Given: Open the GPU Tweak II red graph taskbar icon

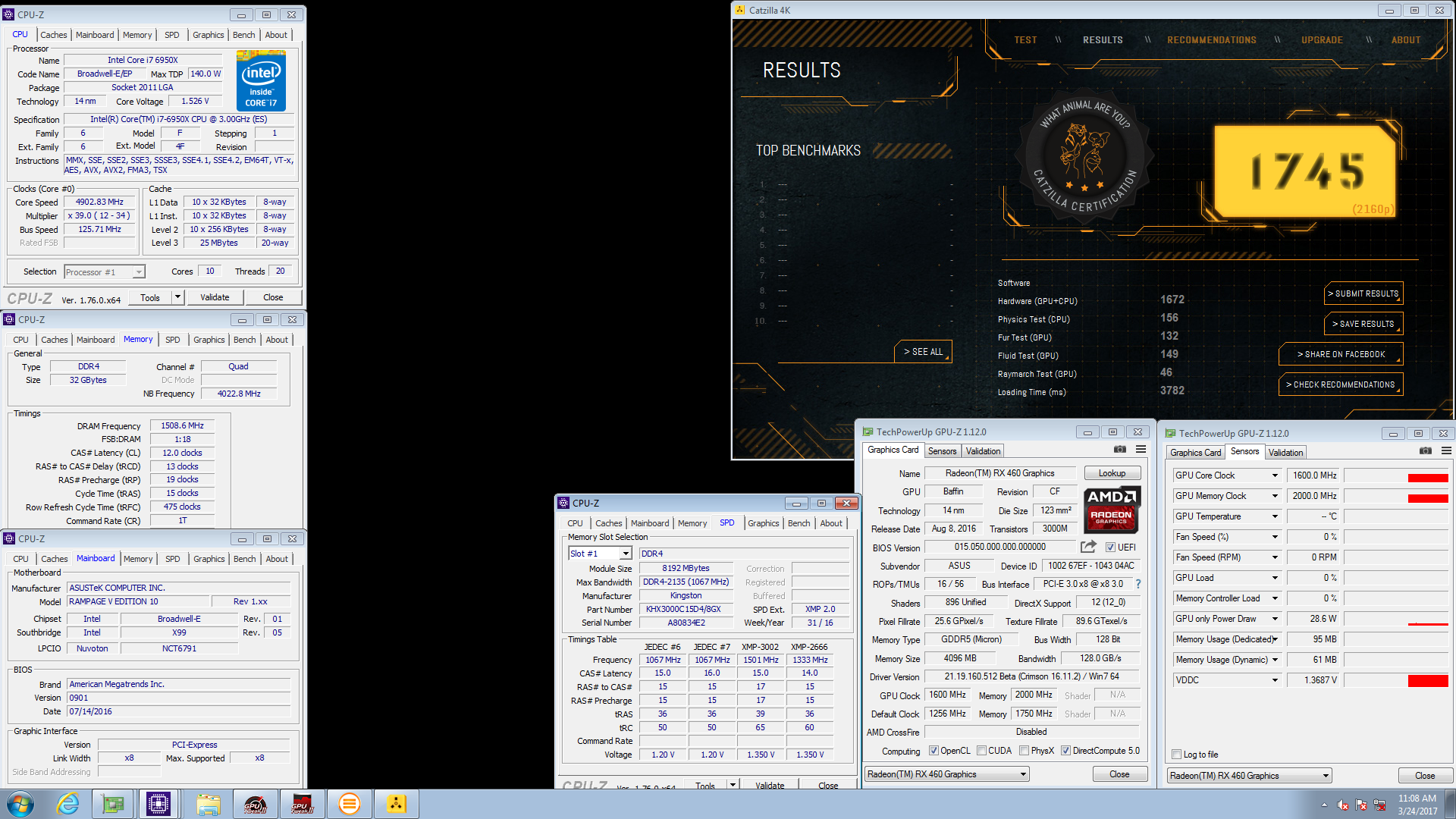Looking at the screenshot, I should (x=302, y=804).
